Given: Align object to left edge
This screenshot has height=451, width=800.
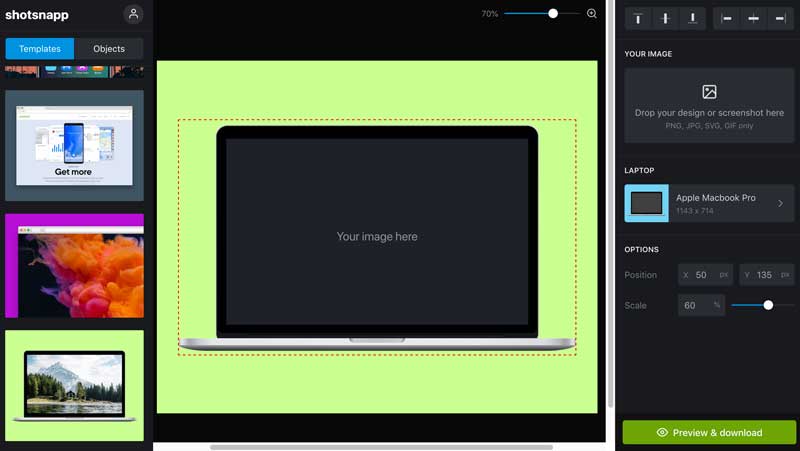Looking at the screenshot, I should pyautogui.click(x=726, y=19).
